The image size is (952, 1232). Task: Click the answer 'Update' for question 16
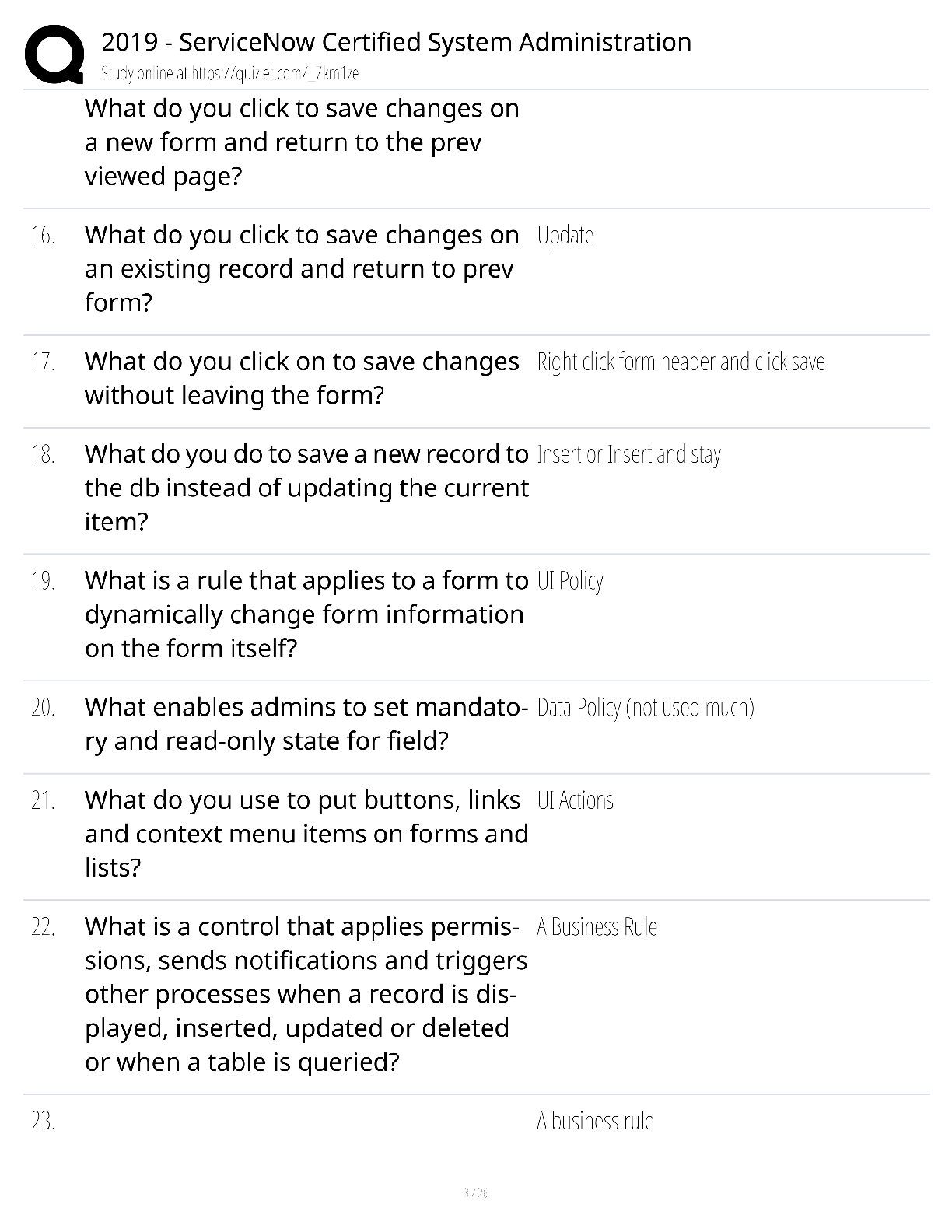(565, 235)
